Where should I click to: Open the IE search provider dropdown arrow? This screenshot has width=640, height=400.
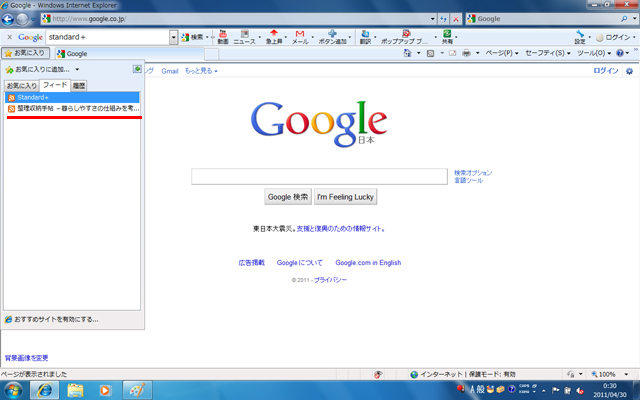634,19
